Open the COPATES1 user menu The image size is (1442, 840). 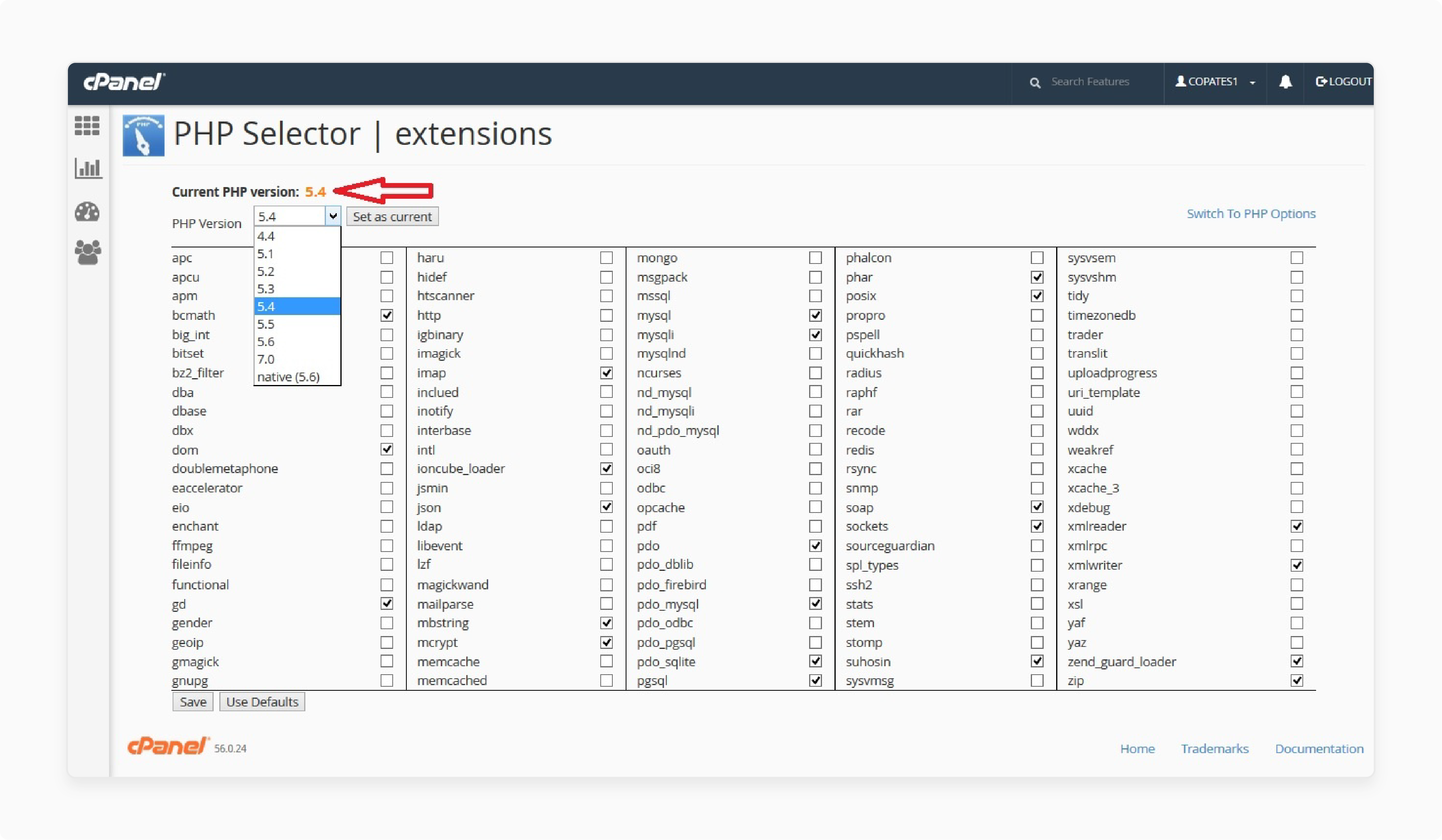[x=1215, y=82]
